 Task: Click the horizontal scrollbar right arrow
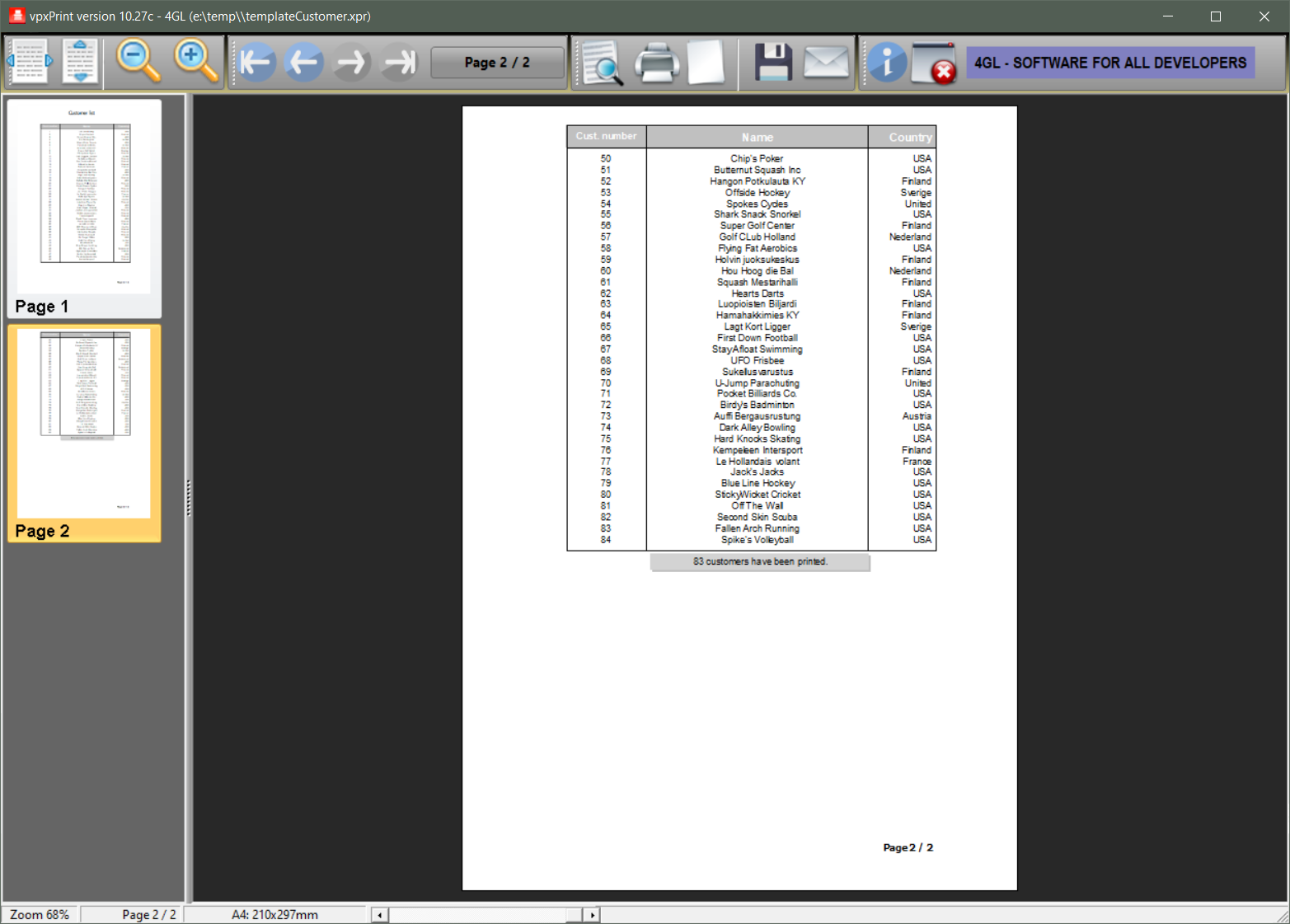point(592,915)
